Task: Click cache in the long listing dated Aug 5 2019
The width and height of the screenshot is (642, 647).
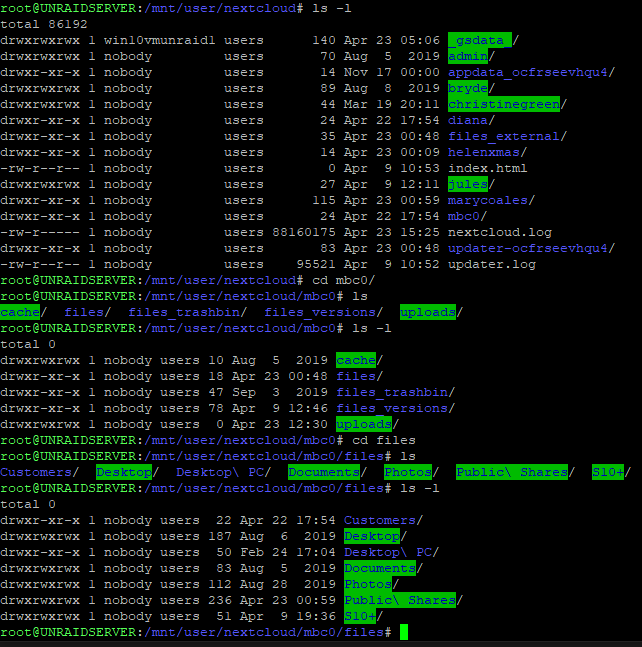Action: (x=356, y=360)
